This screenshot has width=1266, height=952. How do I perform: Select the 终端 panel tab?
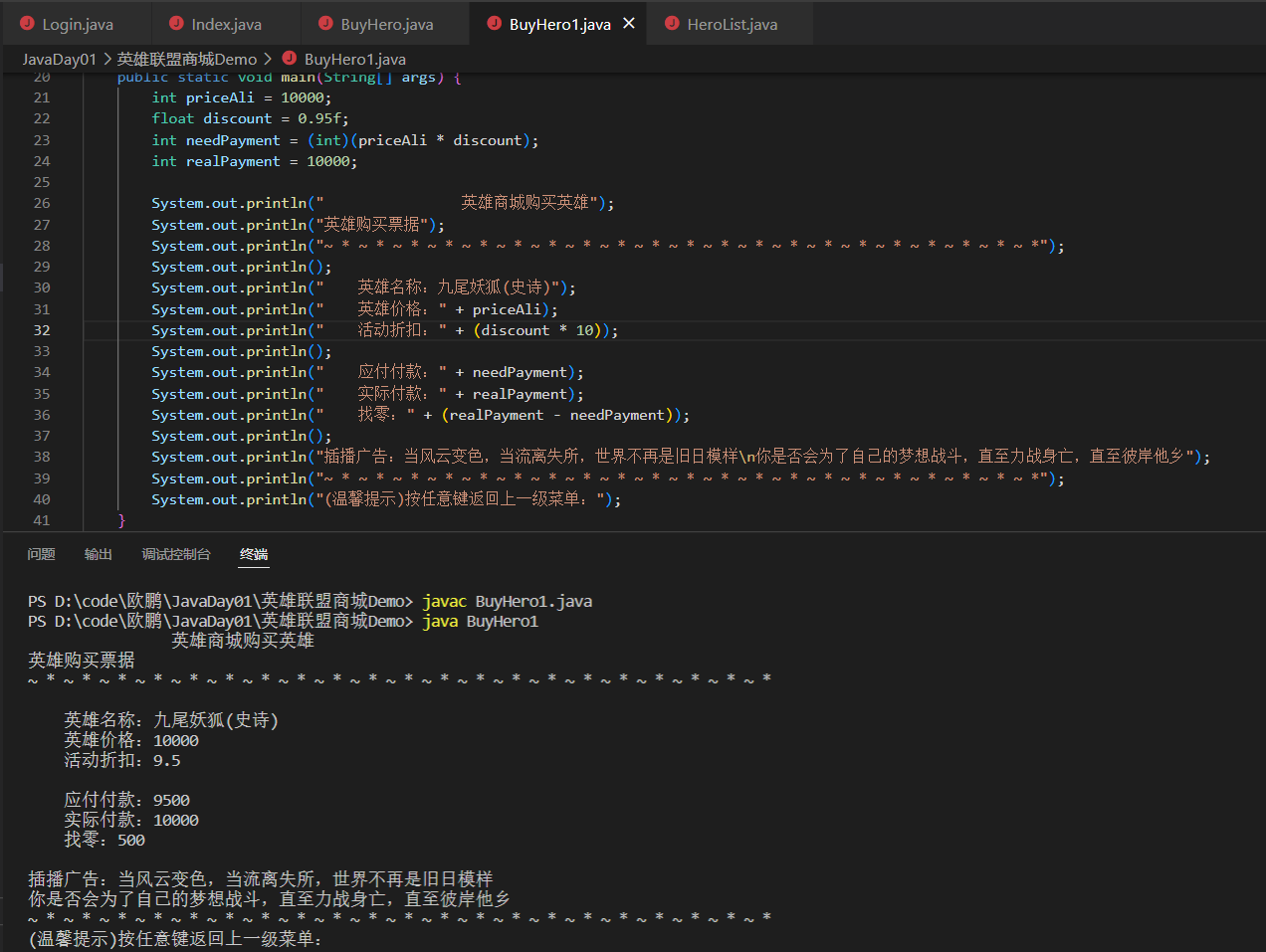coord(253,554)
